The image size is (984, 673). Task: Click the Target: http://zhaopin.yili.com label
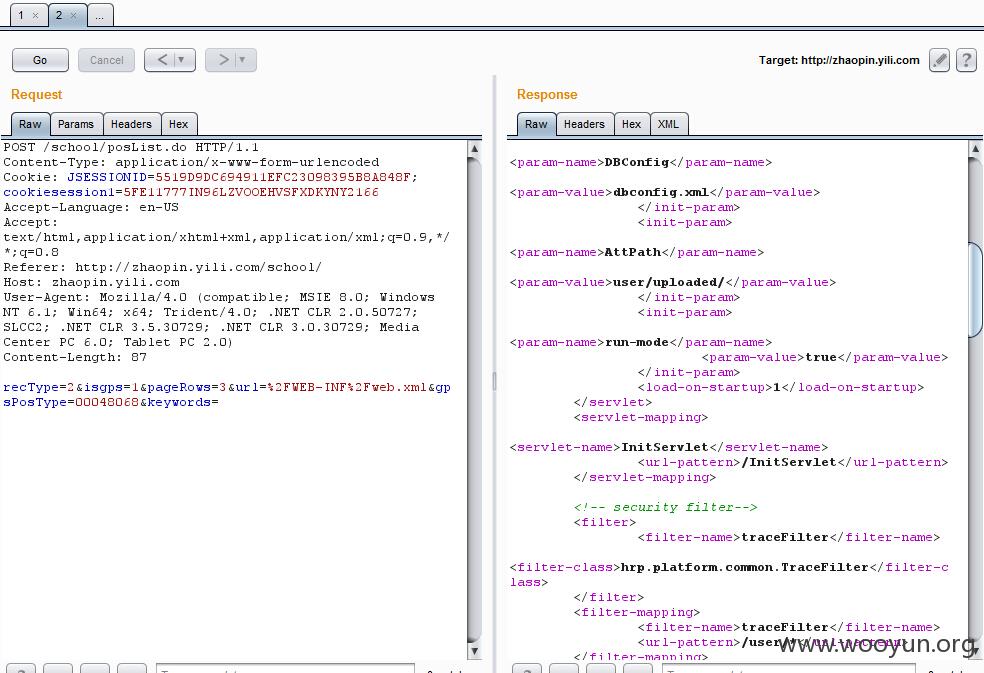click(839, 60)
